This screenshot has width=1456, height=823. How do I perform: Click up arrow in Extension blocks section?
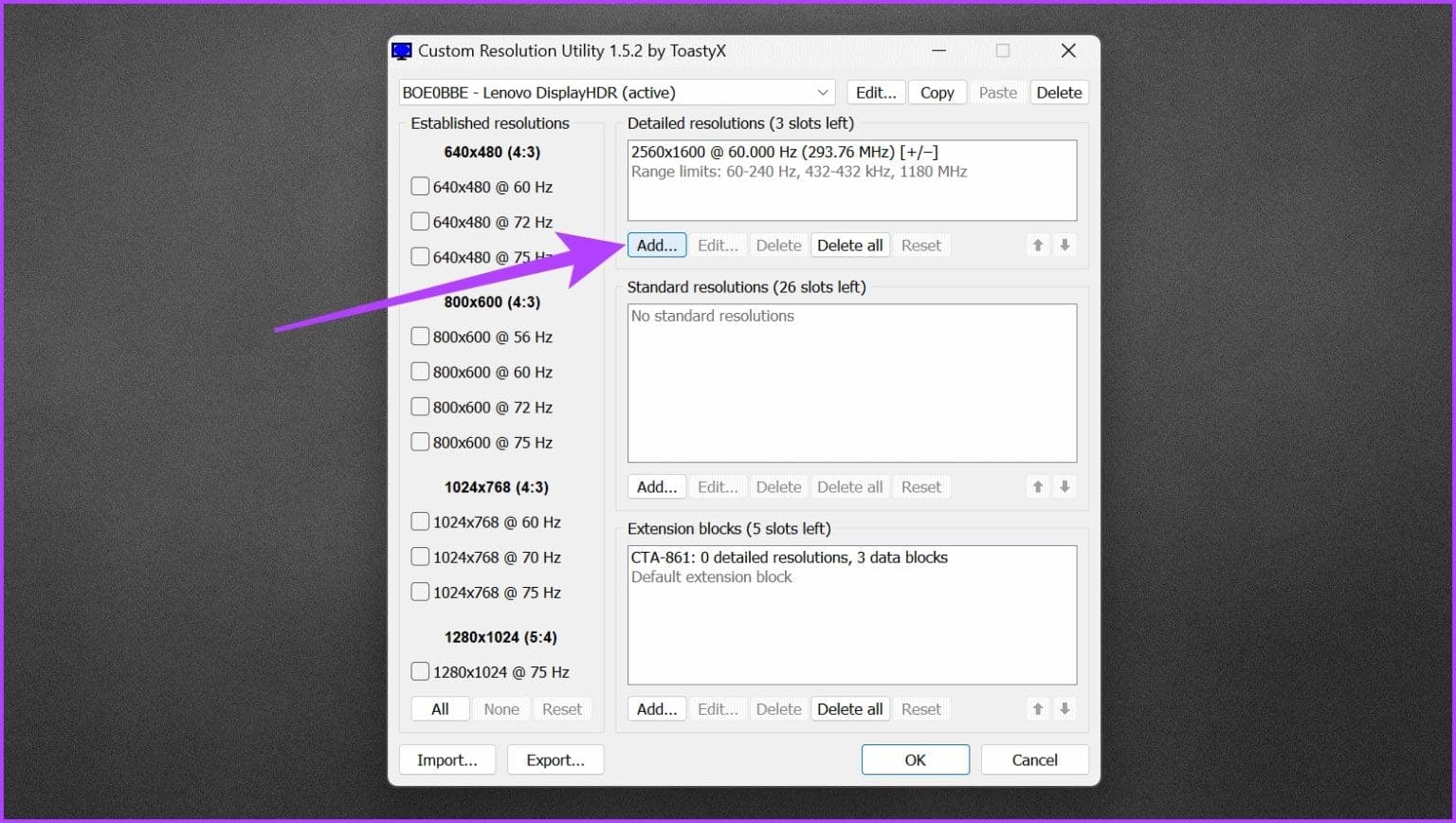point(1038,709)
